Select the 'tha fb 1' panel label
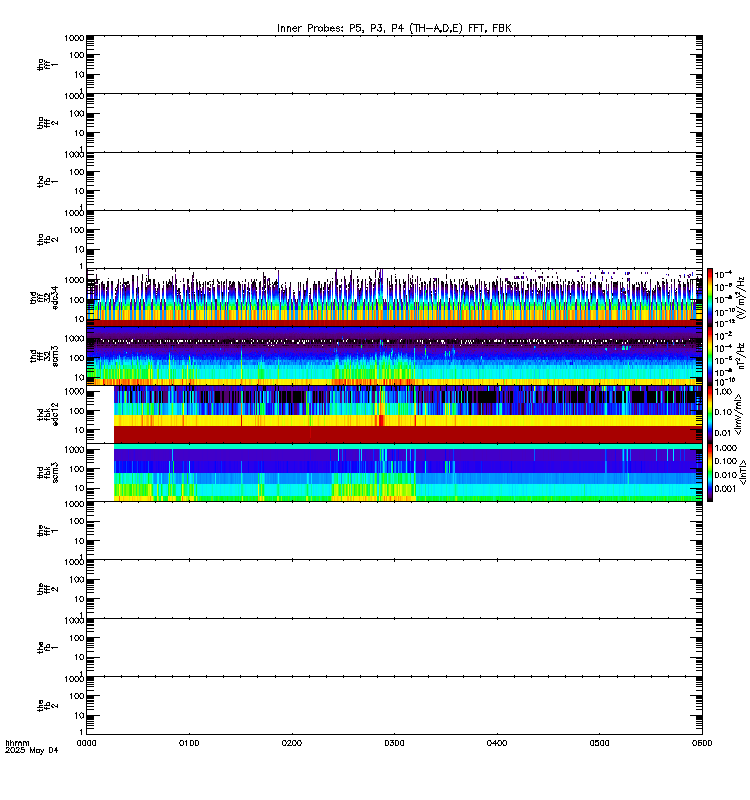 (47, 182)
